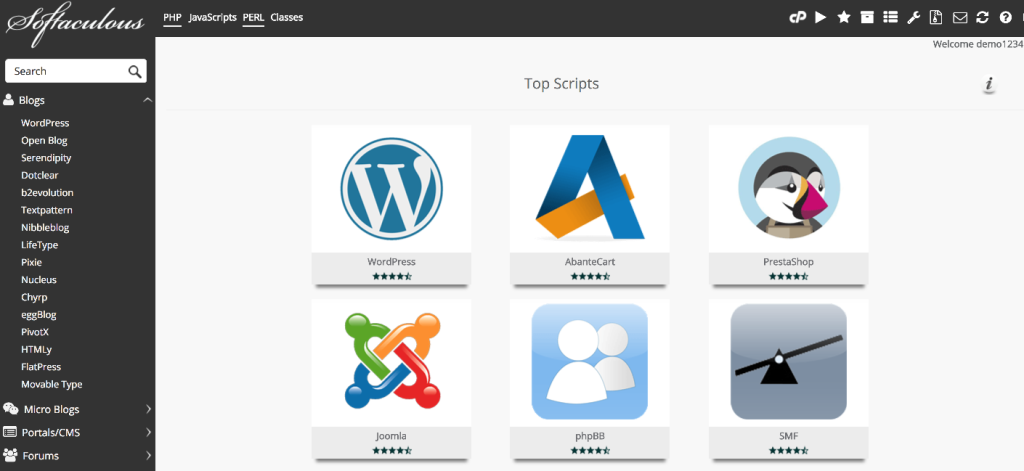Expand the Micro Blogs category chevron
The height and width of the screenshot is (471, 1024).
[148, 409]
